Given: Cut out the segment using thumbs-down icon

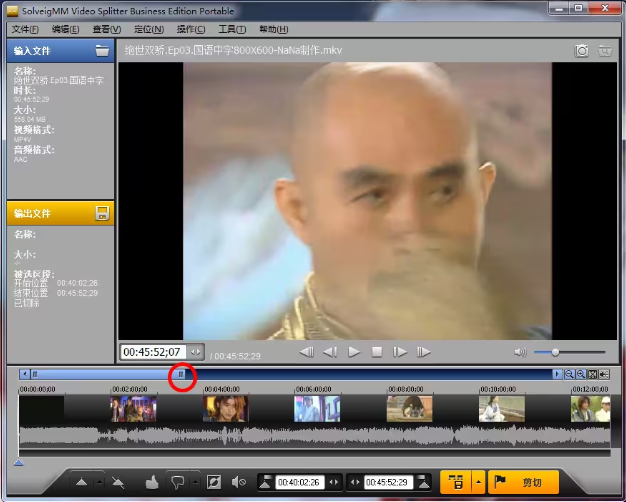Looking at the screenshot, I should 178,482.
